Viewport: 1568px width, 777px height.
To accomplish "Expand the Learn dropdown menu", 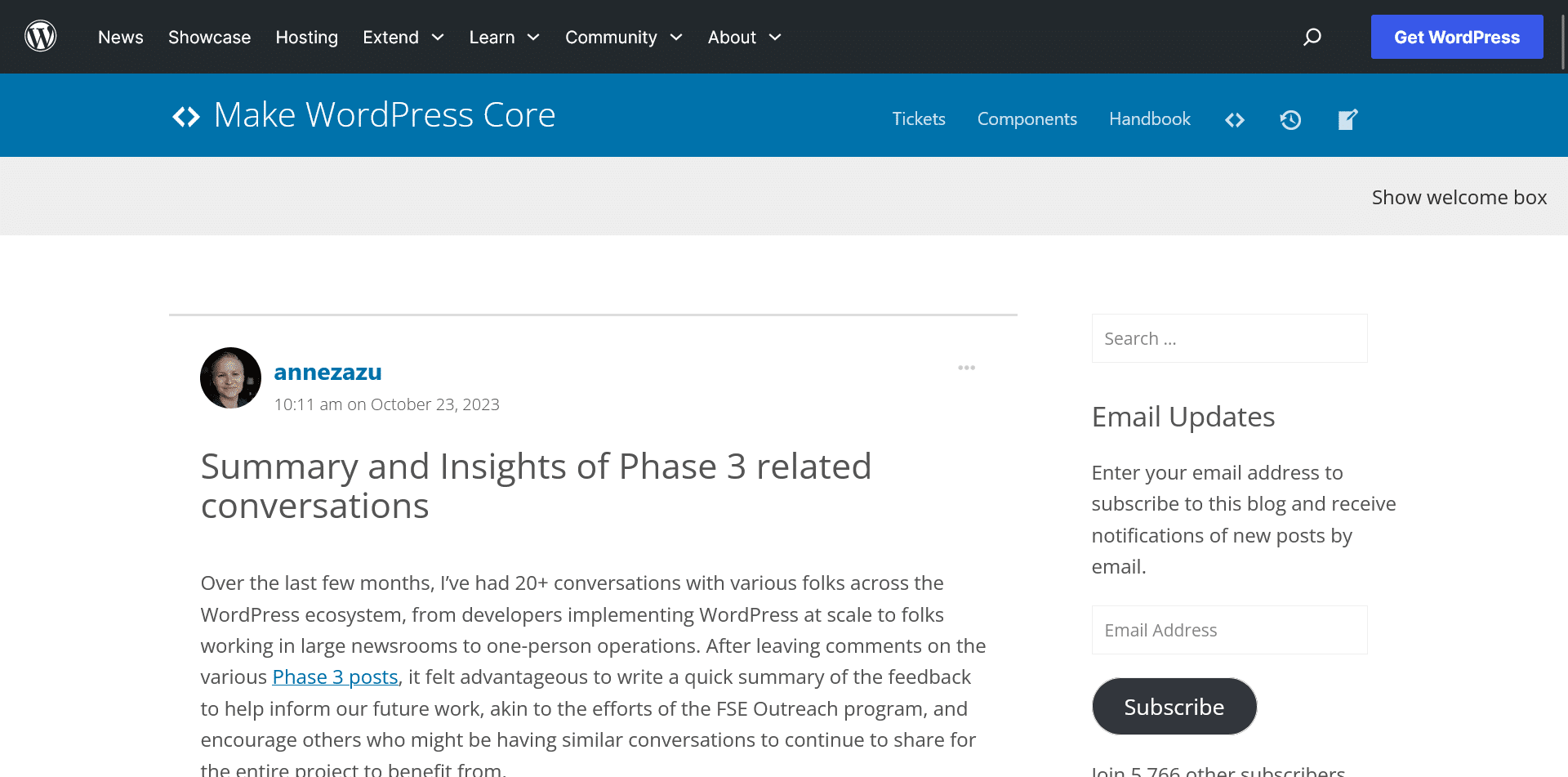I will point(504,38).
